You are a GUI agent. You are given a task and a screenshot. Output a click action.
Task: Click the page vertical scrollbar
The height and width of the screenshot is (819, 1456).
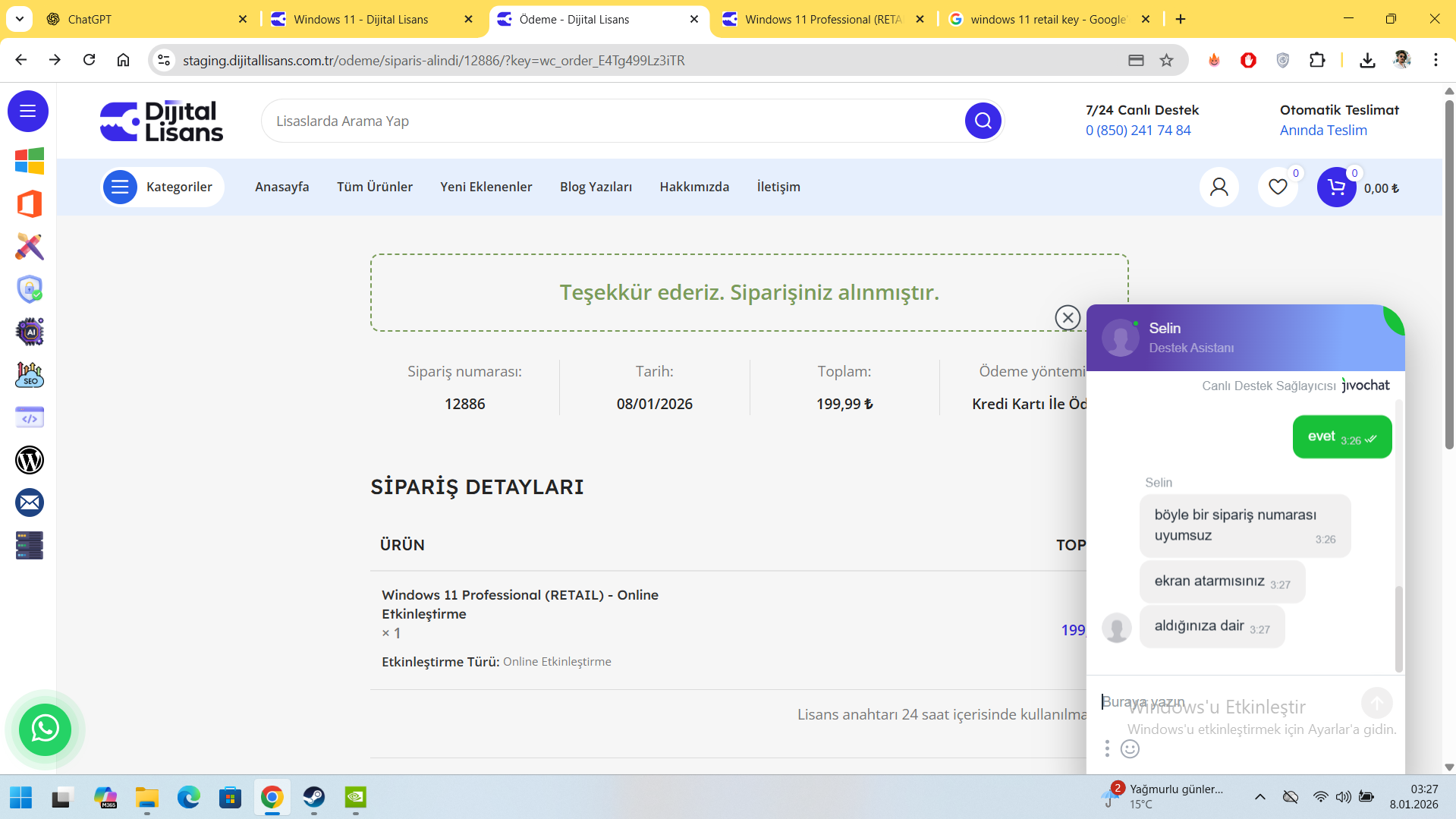tap(1449, 273)
